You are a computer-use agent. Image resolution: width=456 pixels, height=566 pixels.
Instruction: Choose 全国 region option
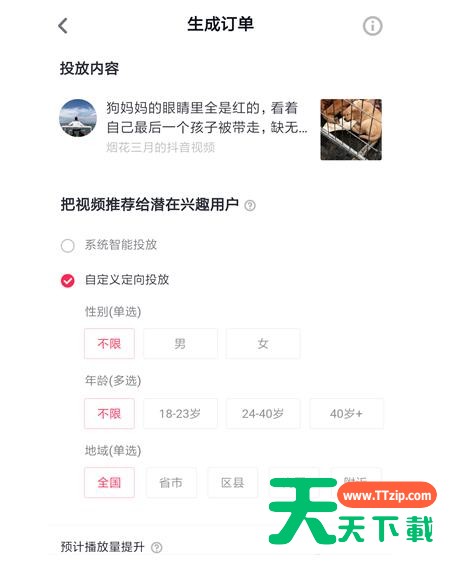coord(109,483)
